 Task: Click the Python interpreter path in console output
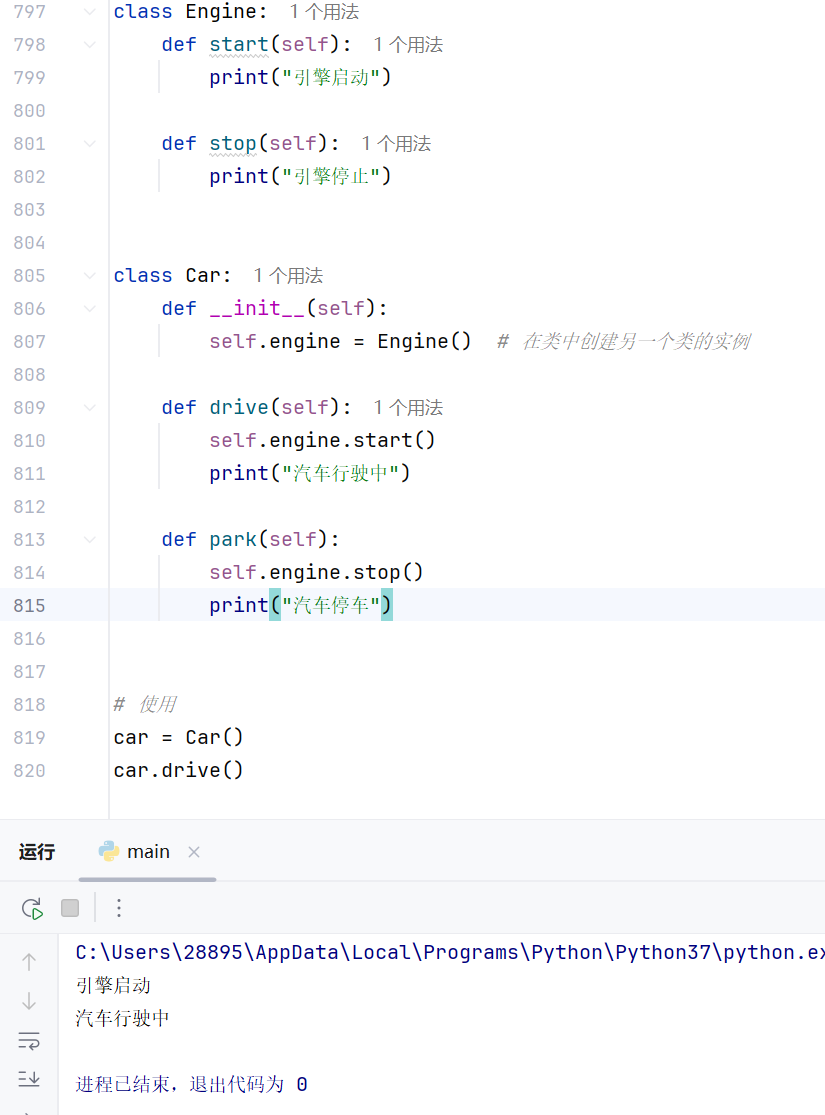pos(449,952)
